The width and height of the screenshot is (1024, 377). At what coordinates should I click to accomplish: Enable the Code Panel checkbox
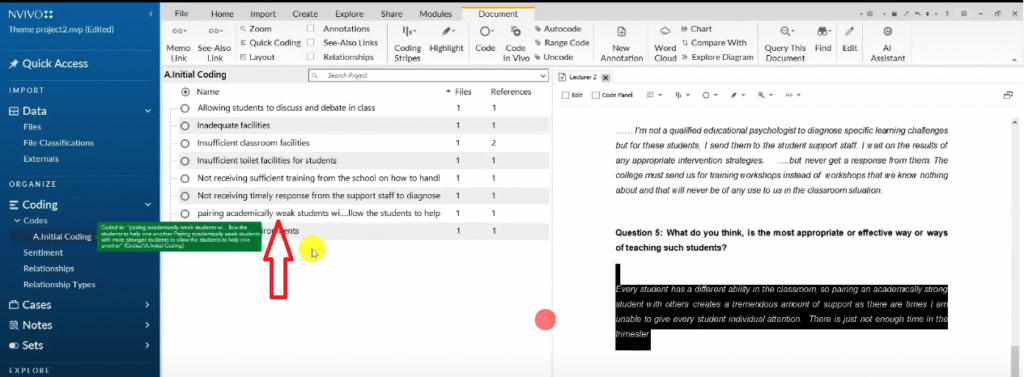point(595,95)
